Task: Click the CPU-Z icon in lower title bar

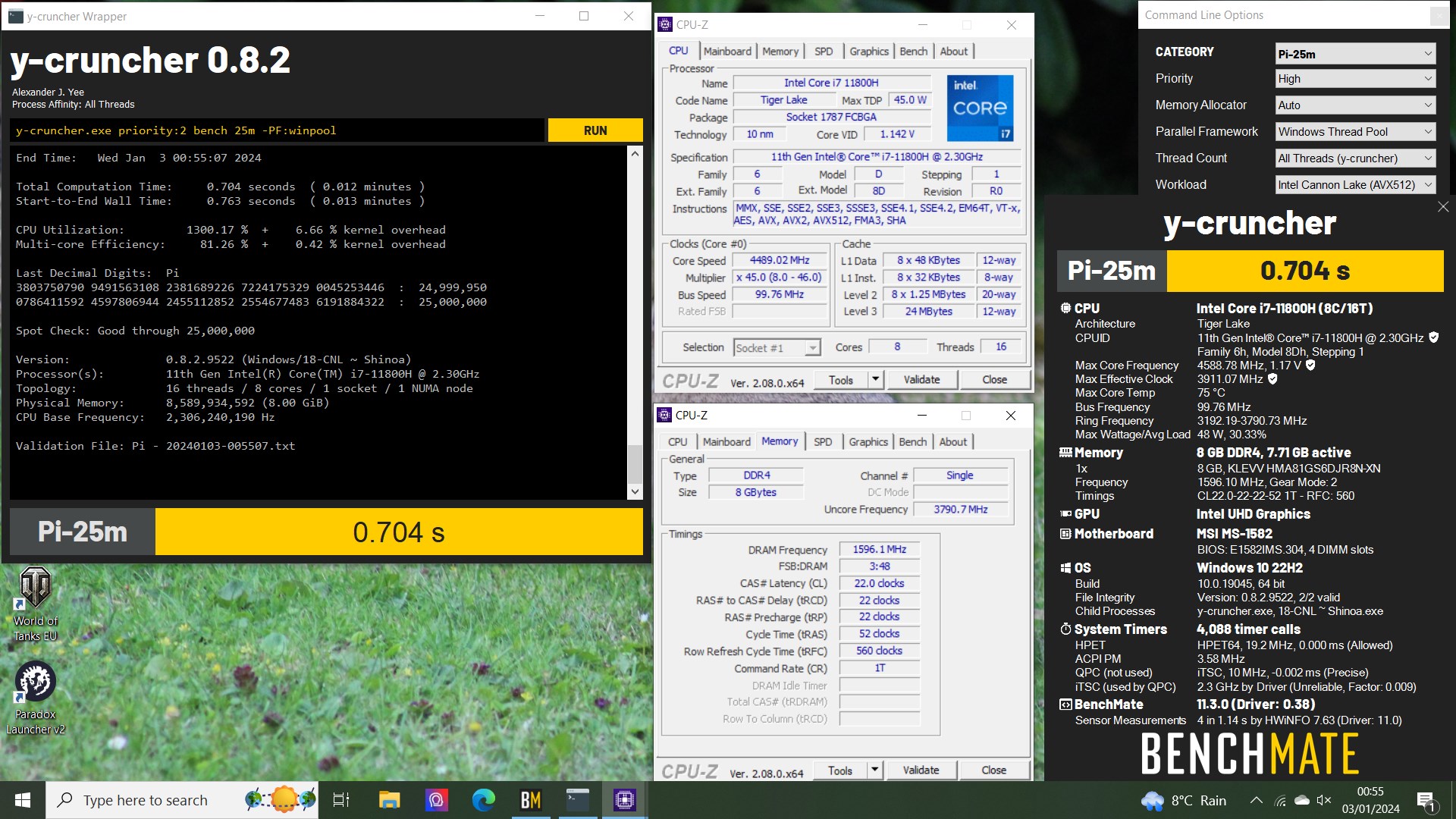Action: tap(664, 415)
